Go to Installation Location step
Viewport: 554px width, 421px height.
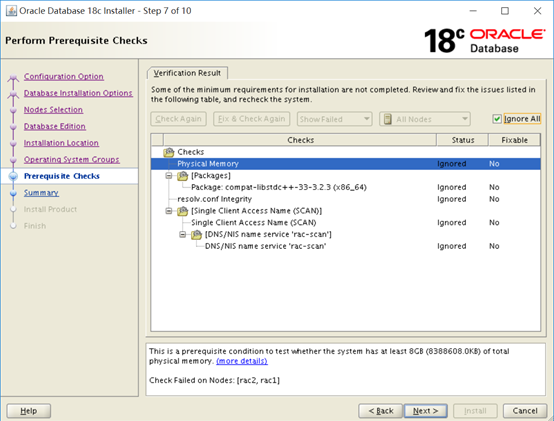pos(61,143)
